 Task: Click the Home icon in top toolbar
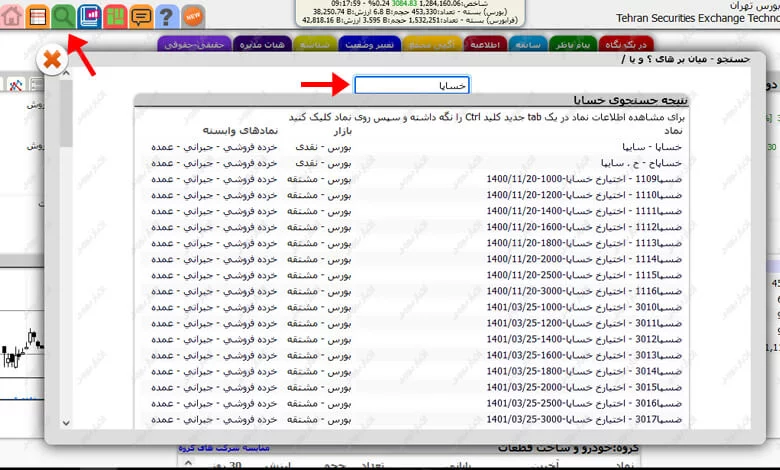[x=13, y=15]
